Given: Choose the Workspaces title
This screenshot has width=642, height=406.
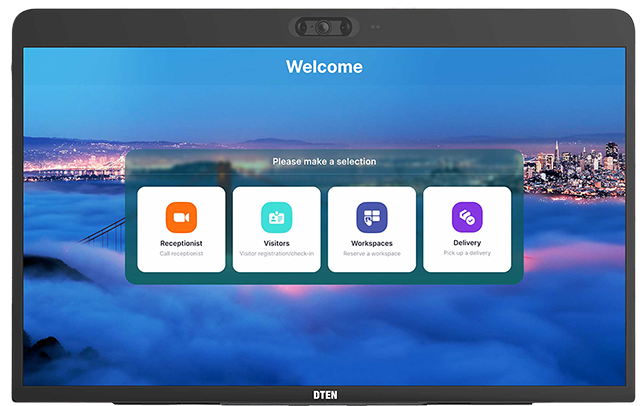Looking at the screenshot, I should click(x=372, y=243).
